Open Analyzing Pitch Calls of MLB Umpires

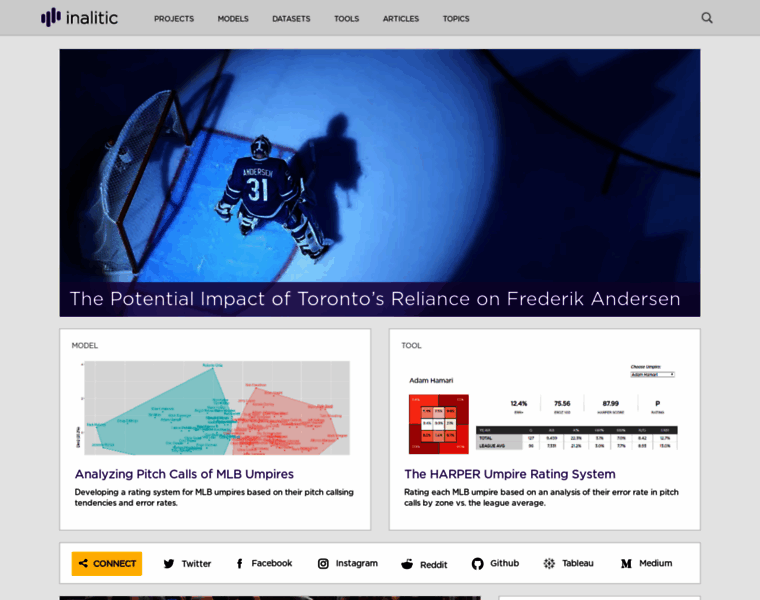point(184,474)
